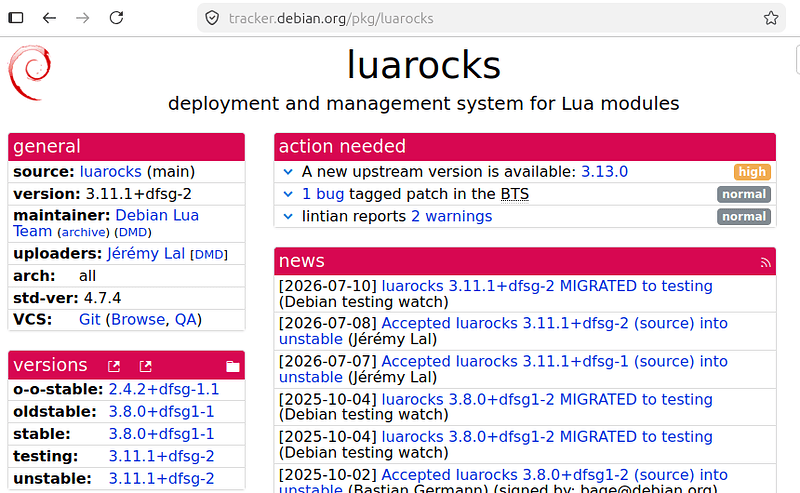The width and height of the screenshot is (800, 493).
Task: Select the 'arch: all' row text
Action: point(55,276)
